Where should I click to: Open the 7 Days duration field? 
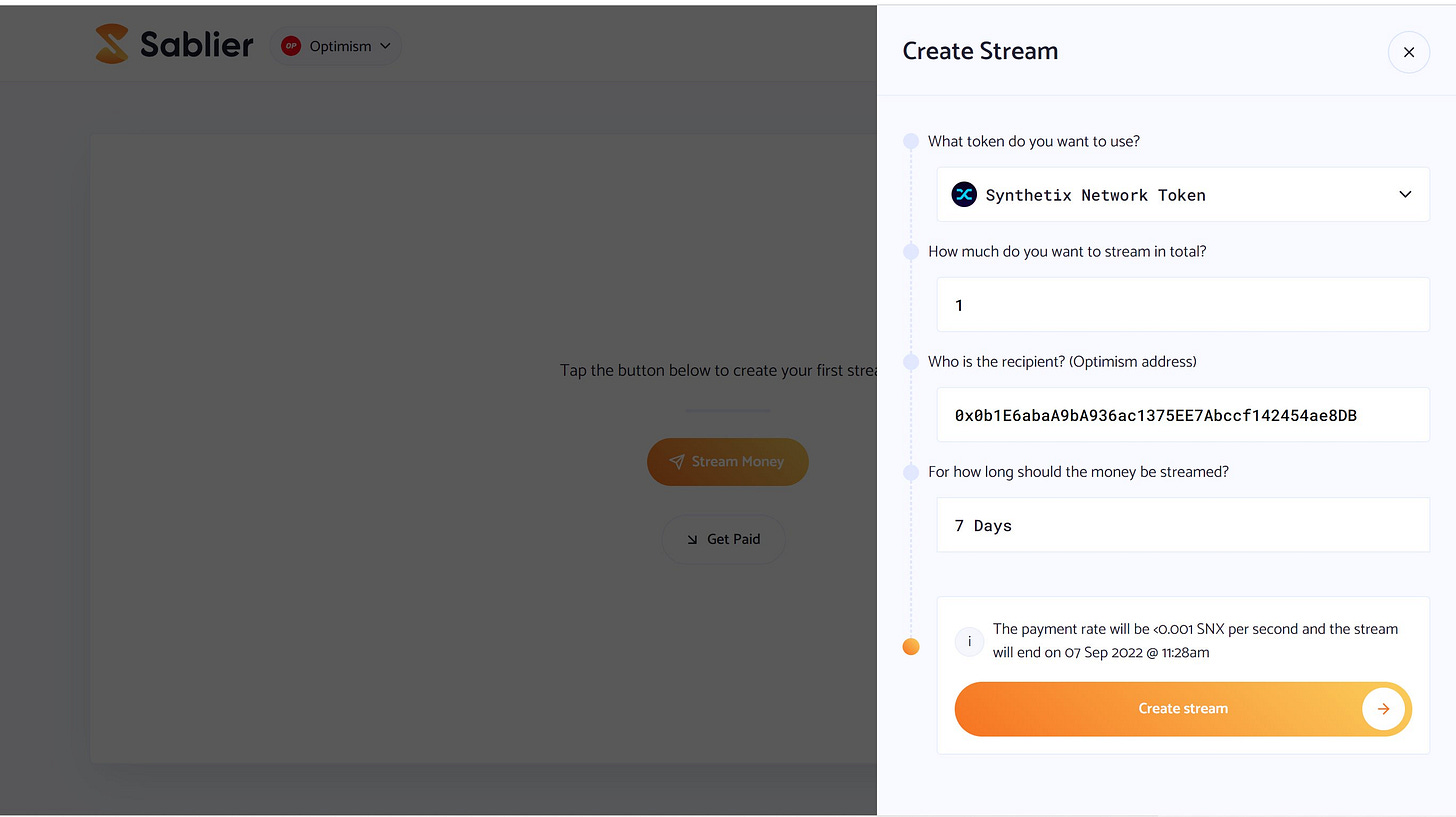1183,525
